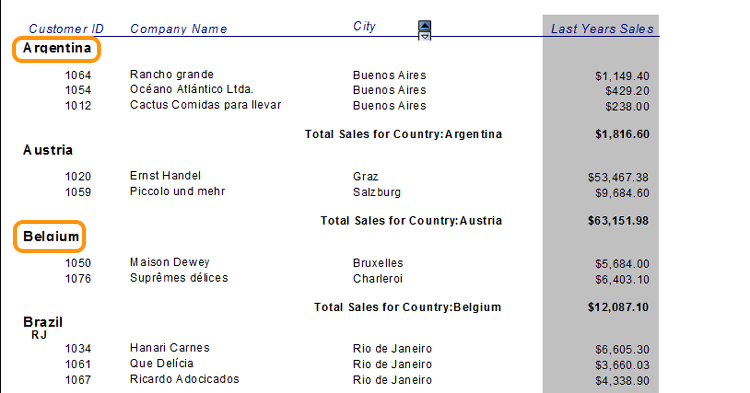Click the descending sort arrow beside City
Image resolution: width=750 pixels, height=393 pixels.
(x=424, y=36)
